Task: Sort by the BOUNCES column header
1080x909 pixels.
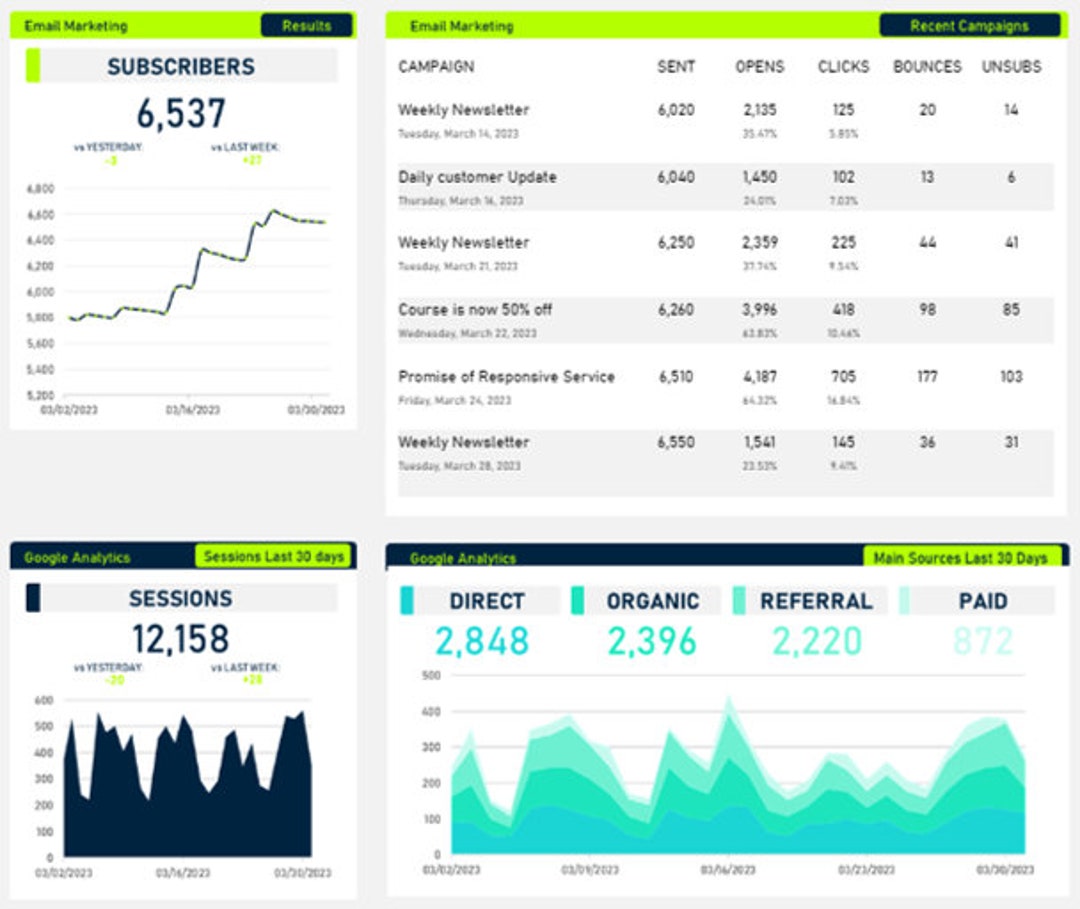Action: pyautogui.click(x=927, y=67)
